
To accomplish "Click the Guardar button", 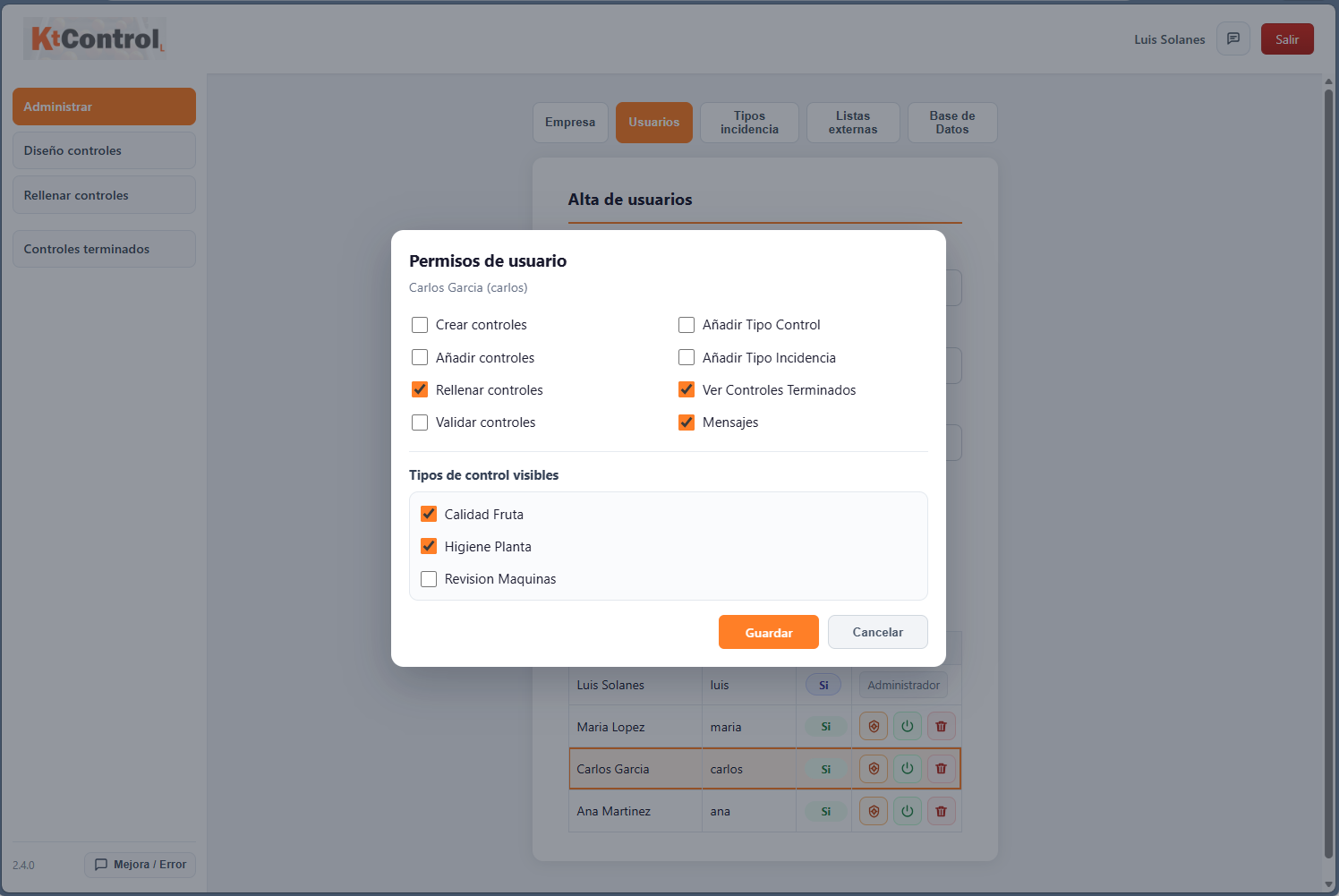I will 768,632.
